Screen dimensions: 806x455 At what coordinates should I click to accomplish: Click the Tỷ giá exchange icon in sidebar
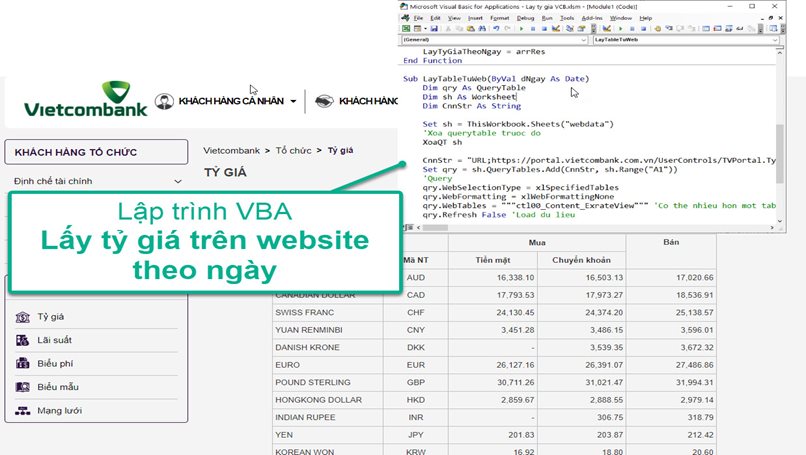coord(22,317)
